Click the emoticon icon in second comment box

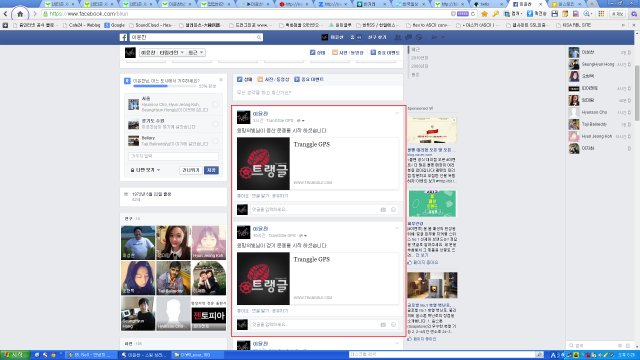(x=393, y=324)
